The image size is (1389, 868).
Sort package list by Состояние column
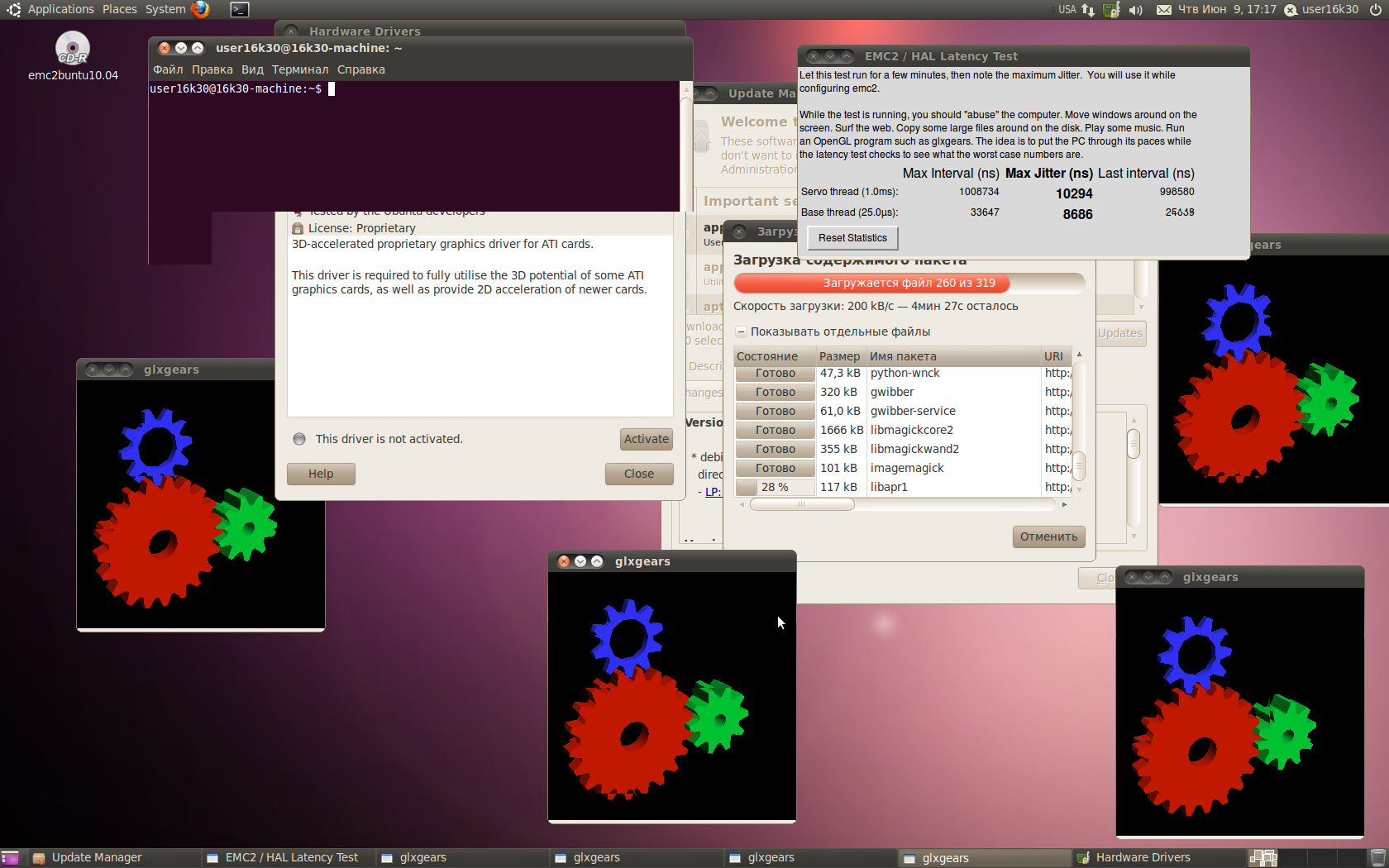pos(775,356)
